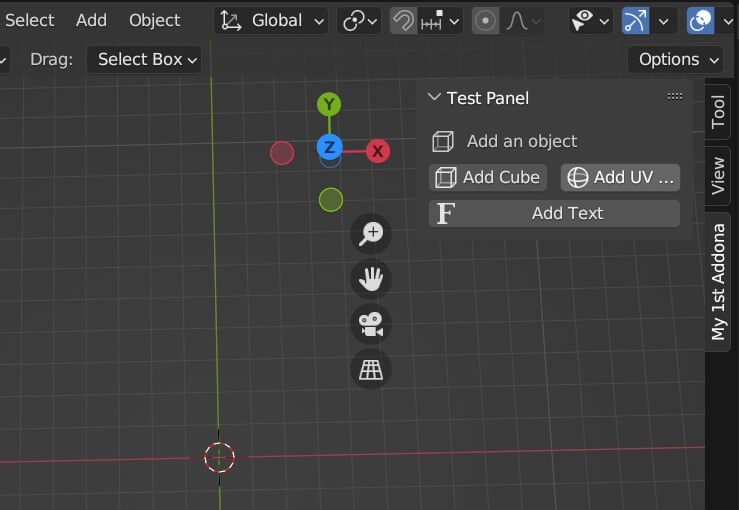
Task: Toggle the camera view icon
Action: [372, 324]
